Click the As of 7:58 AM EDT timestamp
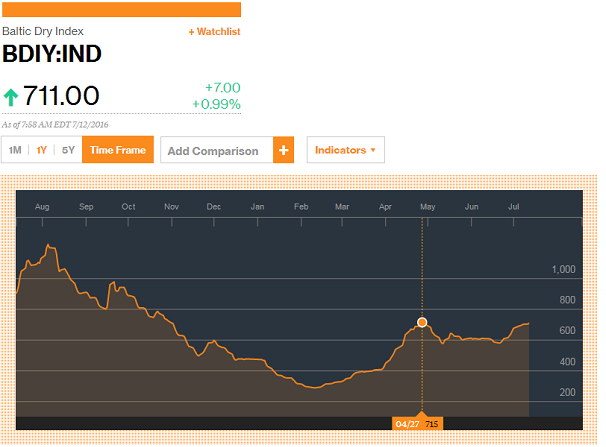 55,124
